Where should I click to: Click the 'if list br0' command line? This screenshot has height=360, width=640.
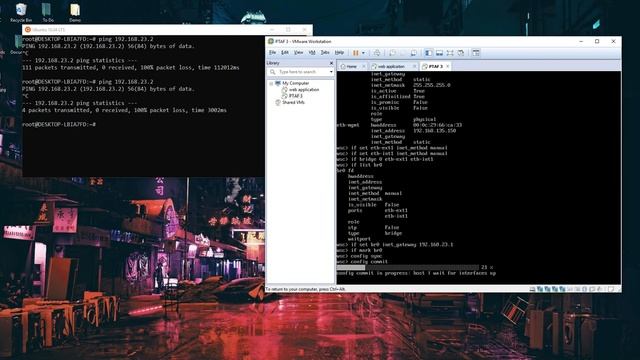click(359, 165)
